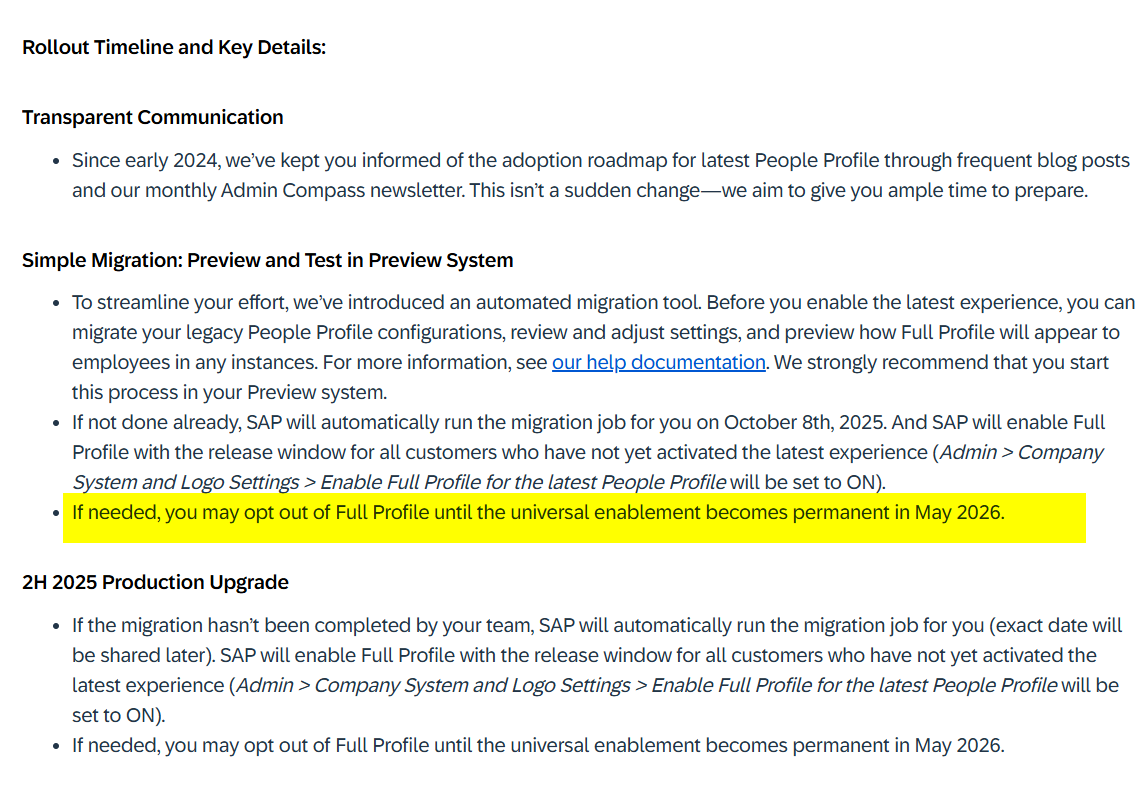
Task: Click the bullet beside the yellow highlighted line
Action: click(55, 514)
